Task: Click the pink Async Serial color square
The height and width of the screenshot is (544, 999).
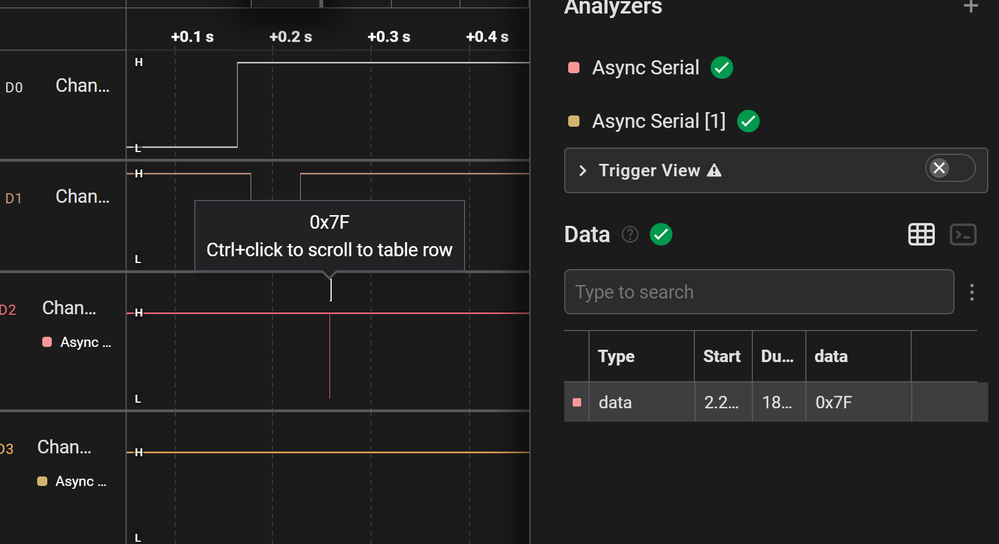Action: [574, 68]
